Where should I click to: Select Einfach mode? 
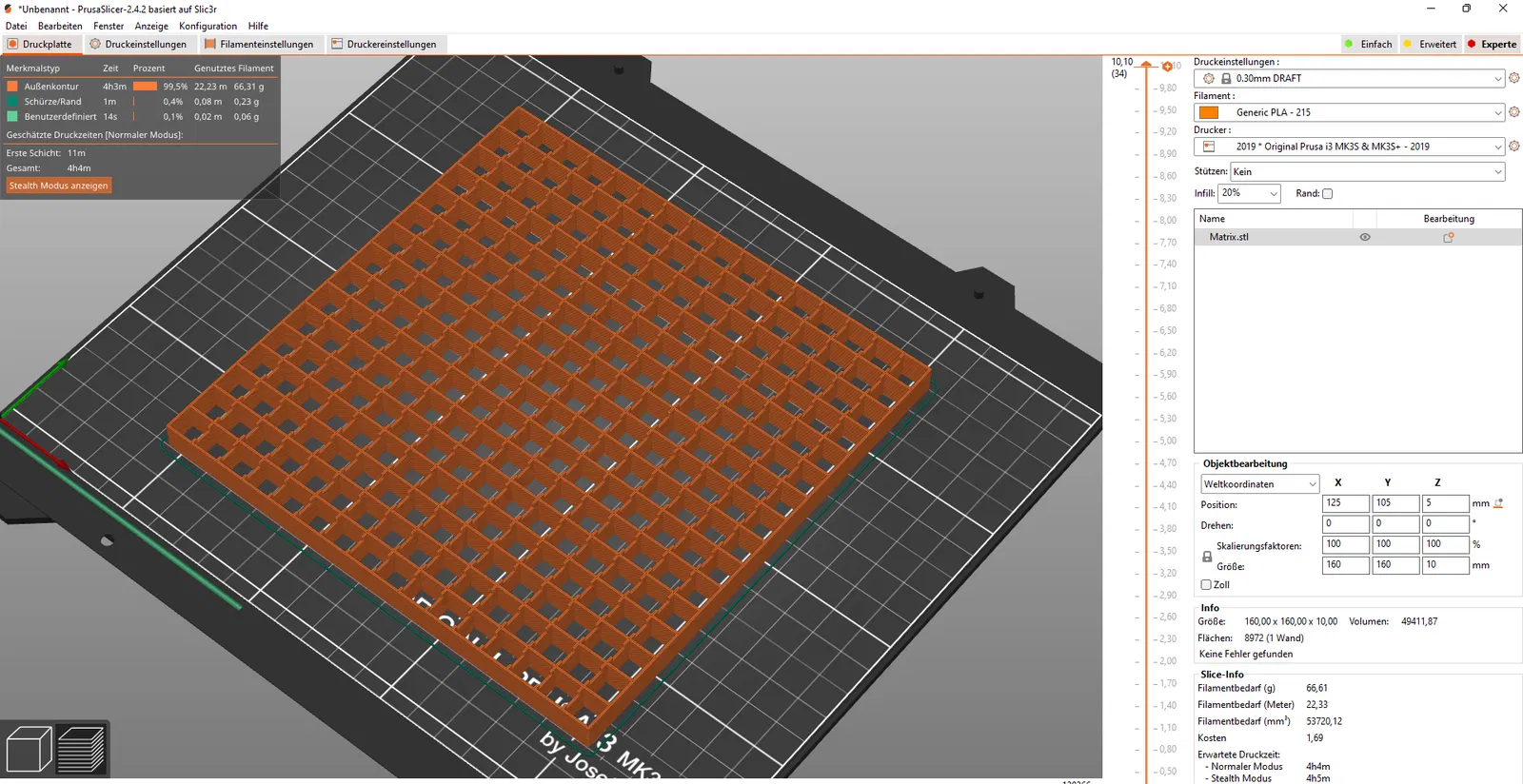(x=1368, y=44)
